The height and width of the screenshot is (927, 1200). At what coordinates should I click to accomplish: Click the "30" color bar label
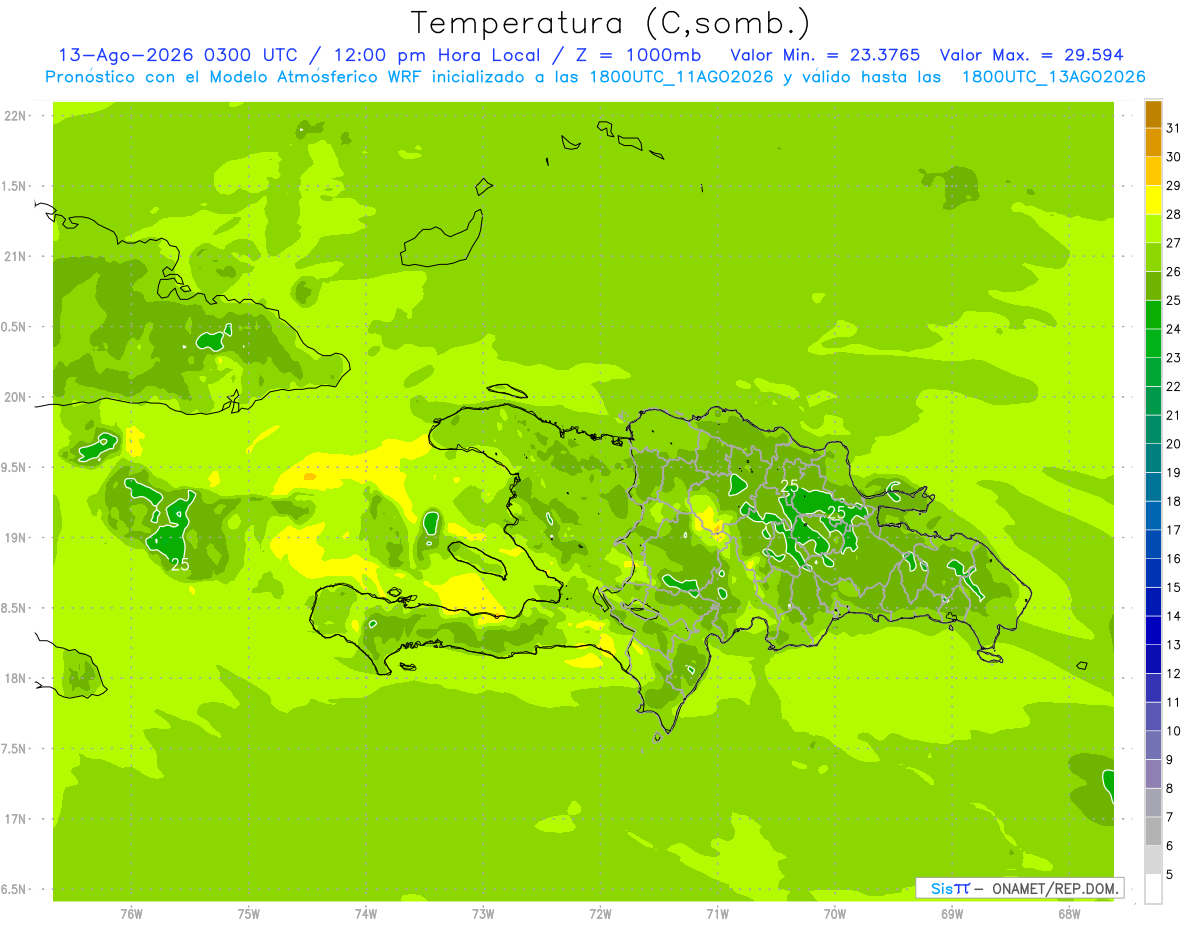tap(1173, 157)
